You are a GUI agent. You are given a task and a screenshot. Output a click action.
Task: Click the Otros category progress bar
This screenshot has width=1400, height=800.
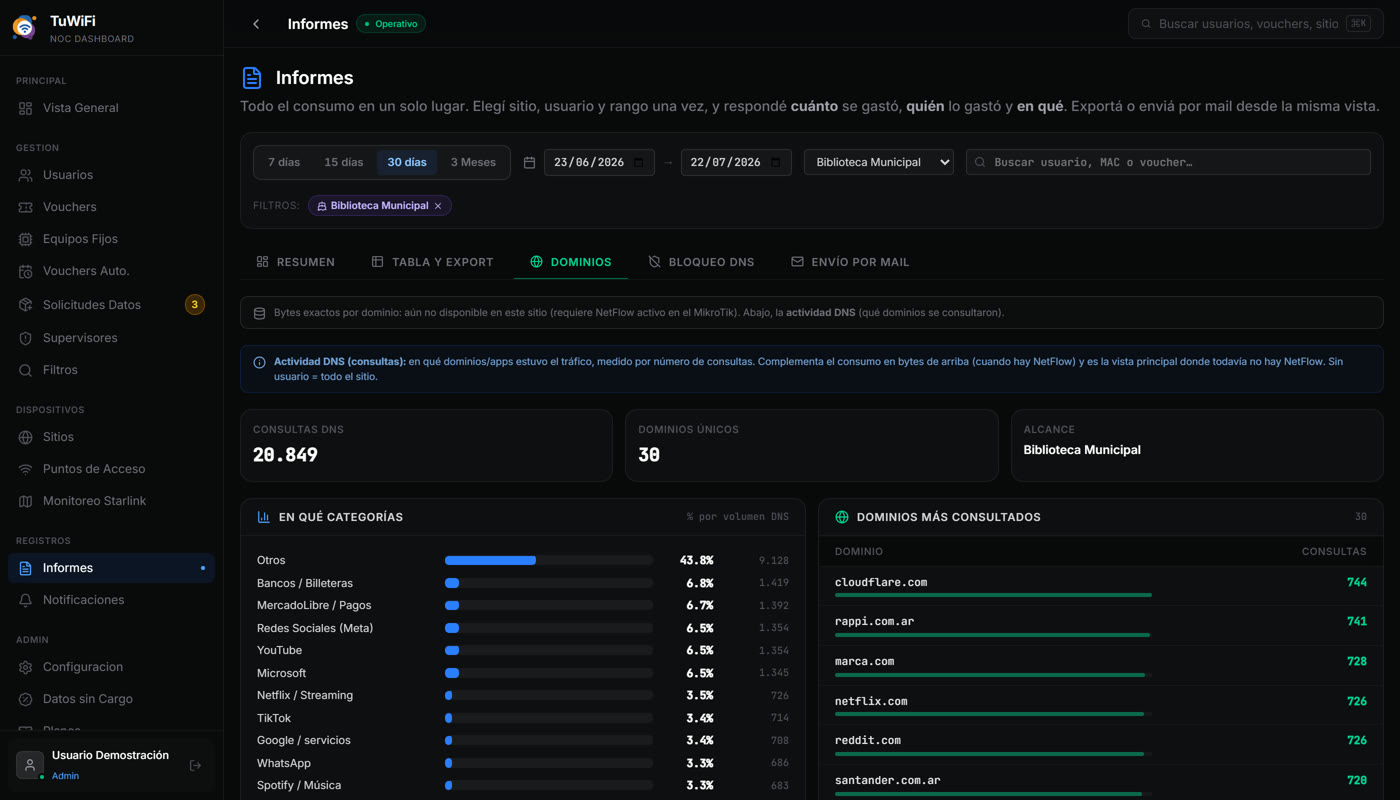point(549,561)
